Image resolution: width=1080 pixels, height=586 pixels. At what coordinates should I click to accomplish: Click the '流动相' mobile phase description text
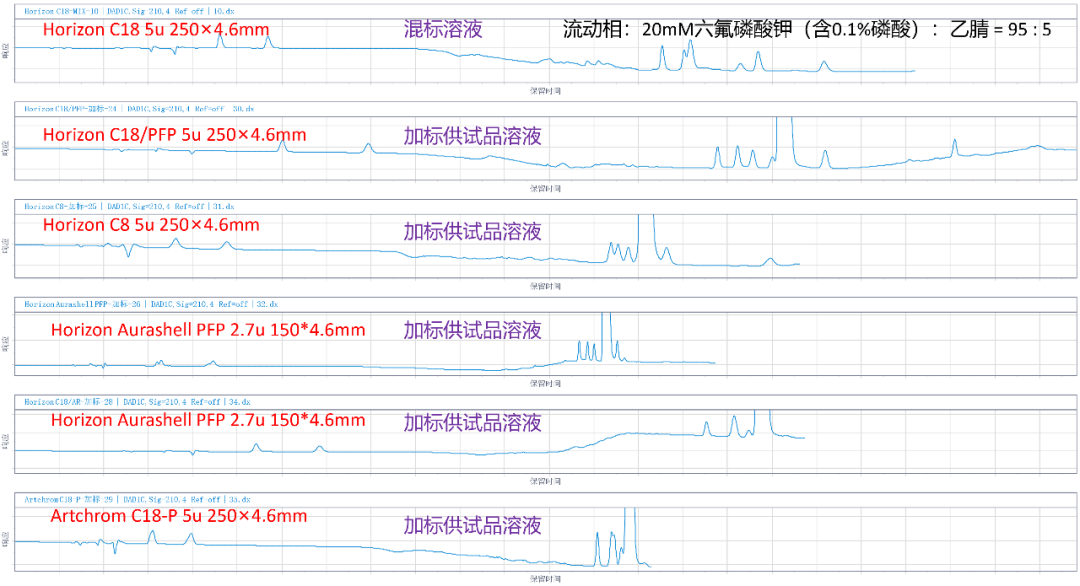coord(807,29)
